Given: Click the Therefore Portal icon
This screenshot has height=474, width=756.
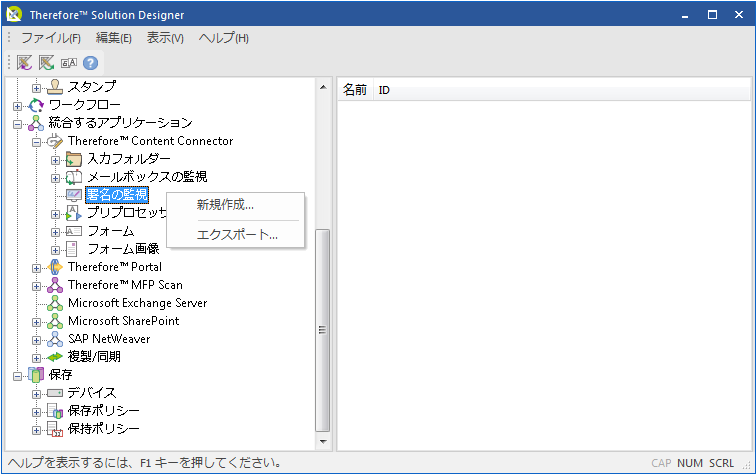Looking at the screenshot, I should pyautogui.click(x=55, y=267).
